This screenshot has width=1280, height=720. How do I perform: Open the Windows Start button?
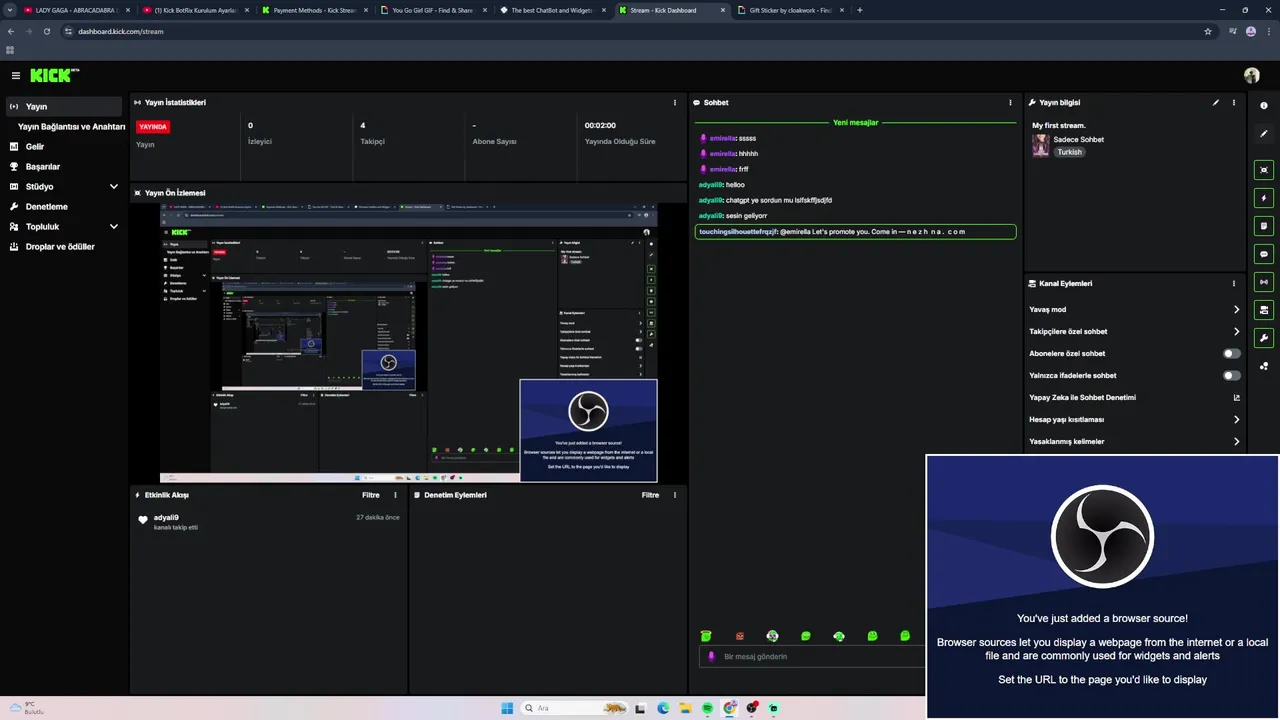(x=507, y=708)
